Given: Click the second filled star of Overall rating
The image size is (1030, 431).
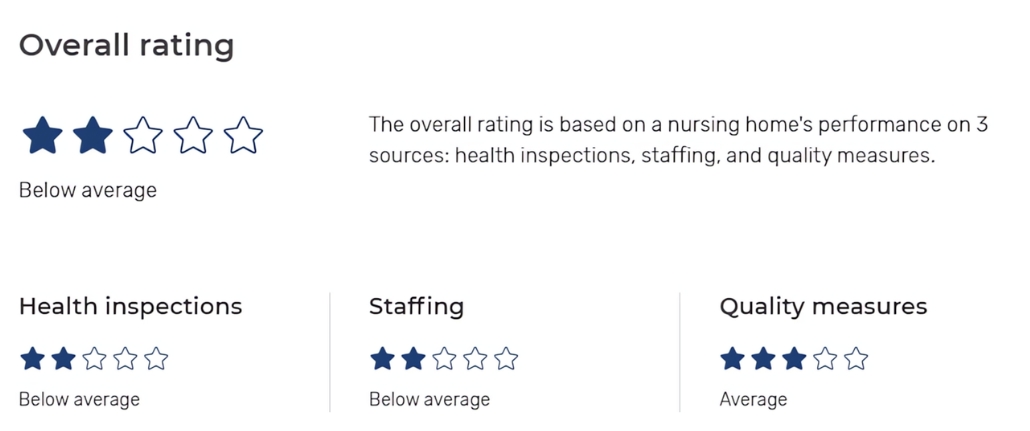Looking at the screenshot, I should pos(92,135).
